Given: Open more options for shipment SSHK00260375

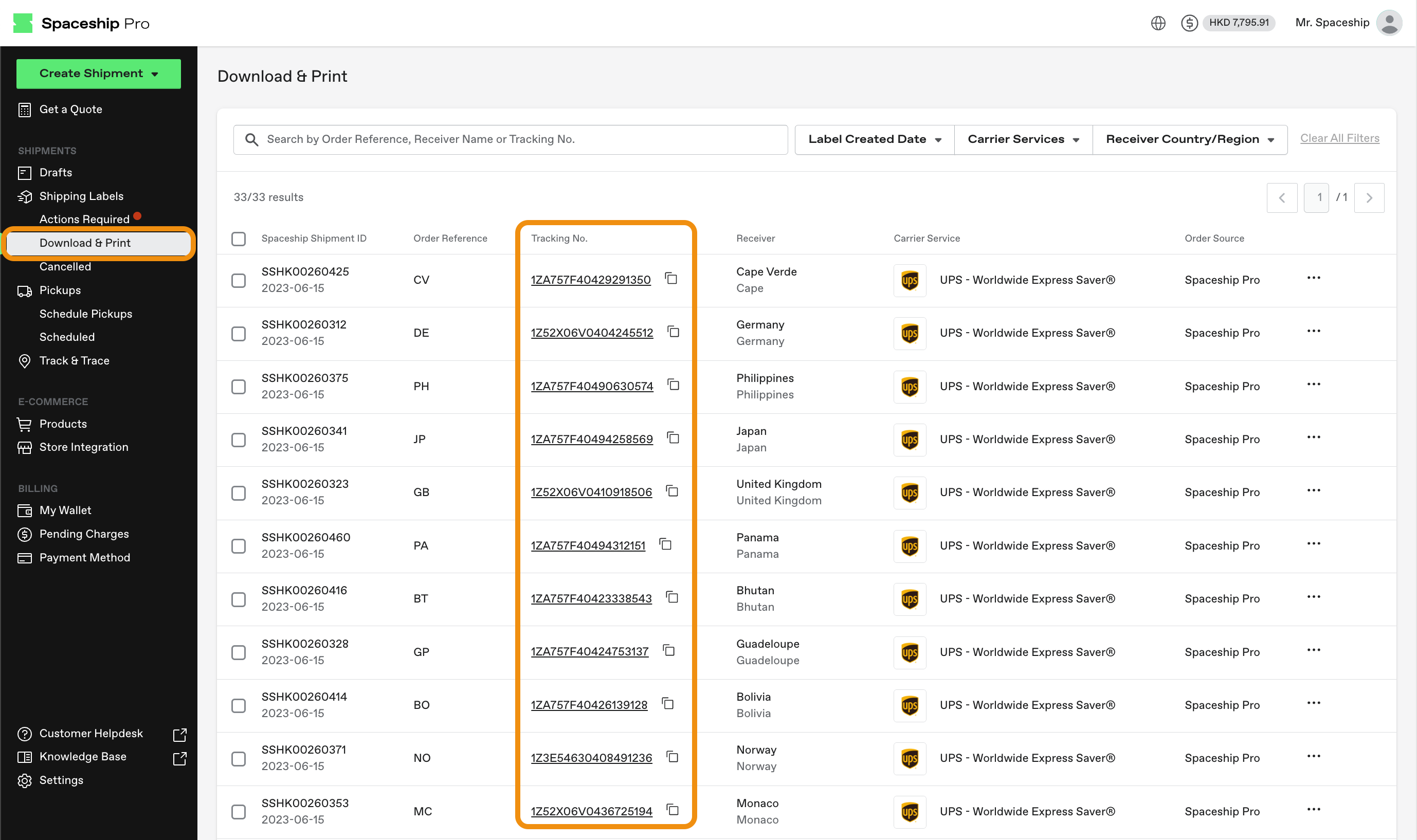Looking at the screenshot, I should (x=1314, y=385).
